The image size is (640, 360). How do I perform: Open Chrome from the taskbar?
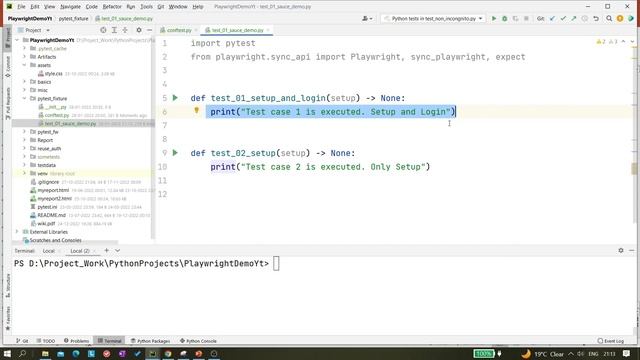tap(168, 353)
